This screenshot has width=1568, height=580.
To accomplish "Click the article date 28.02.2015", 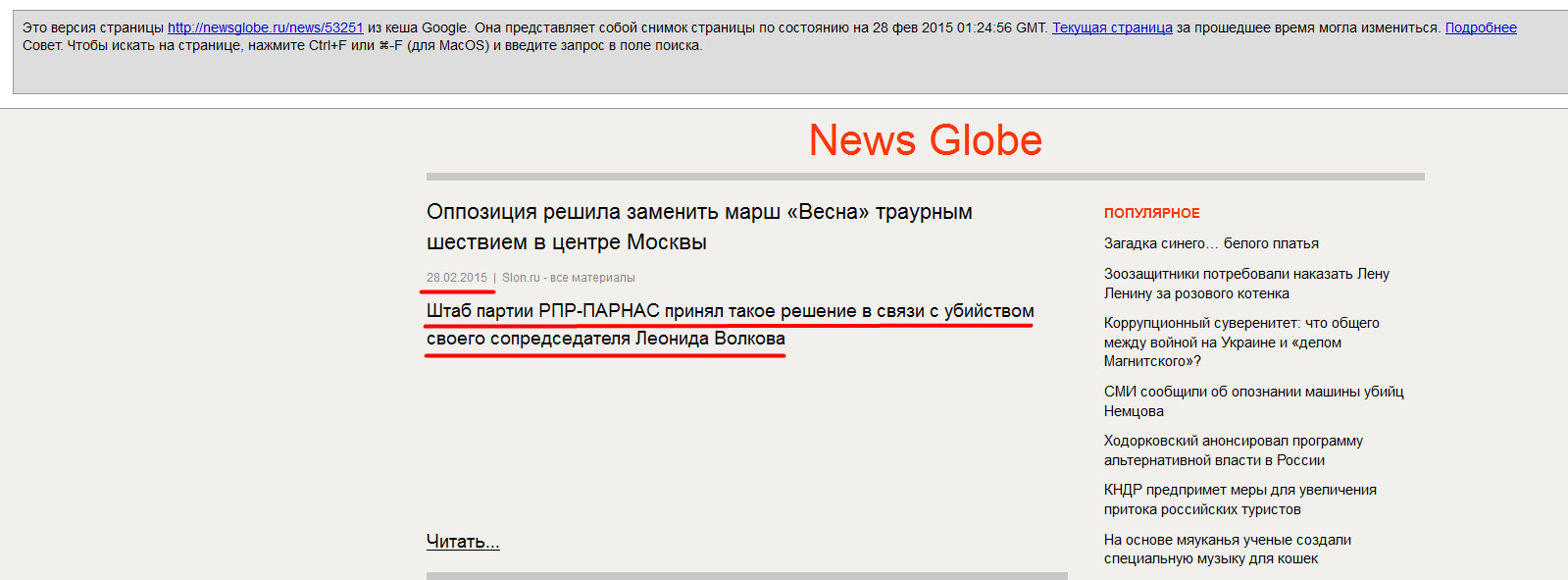I will coord(456,278).
